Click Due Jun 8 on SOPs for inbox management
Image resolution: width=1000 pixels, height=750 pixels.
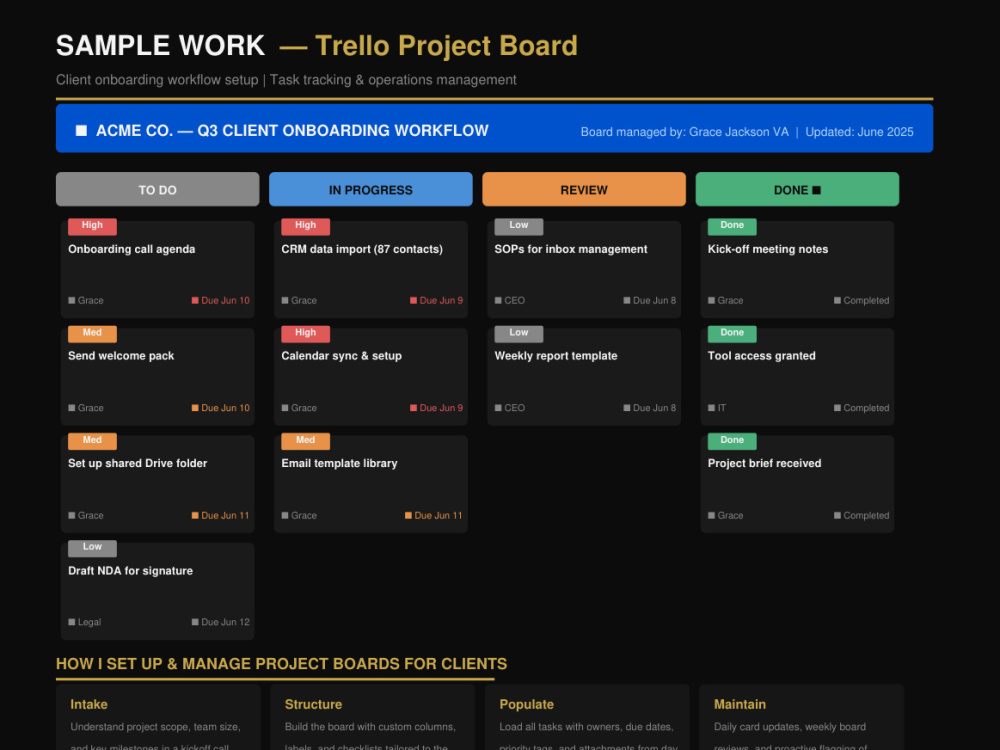point(650,300)
